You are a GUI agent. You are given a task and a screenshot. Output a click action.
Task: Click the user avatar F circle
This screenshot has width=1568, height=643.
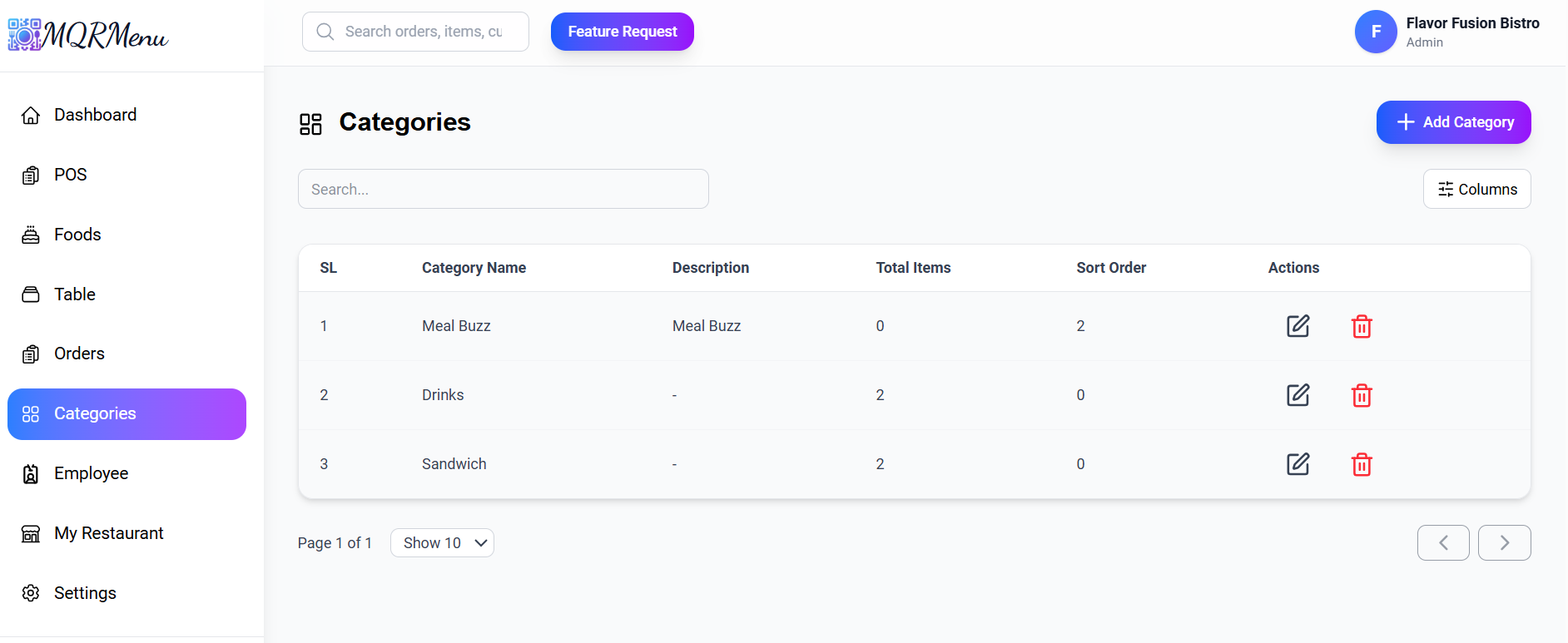[1375, 32]
